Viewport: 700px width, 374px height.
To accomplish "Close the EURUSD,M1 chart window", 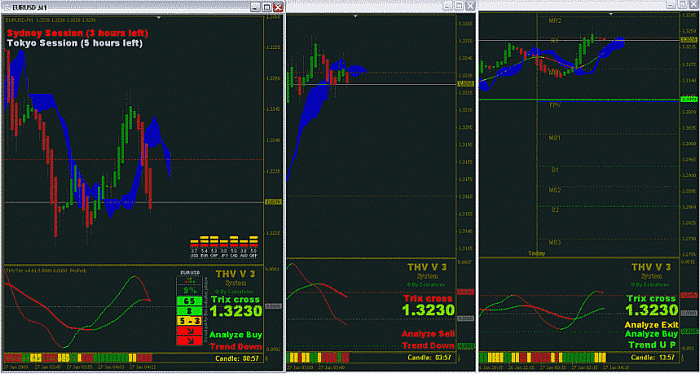I will [278, 7].
